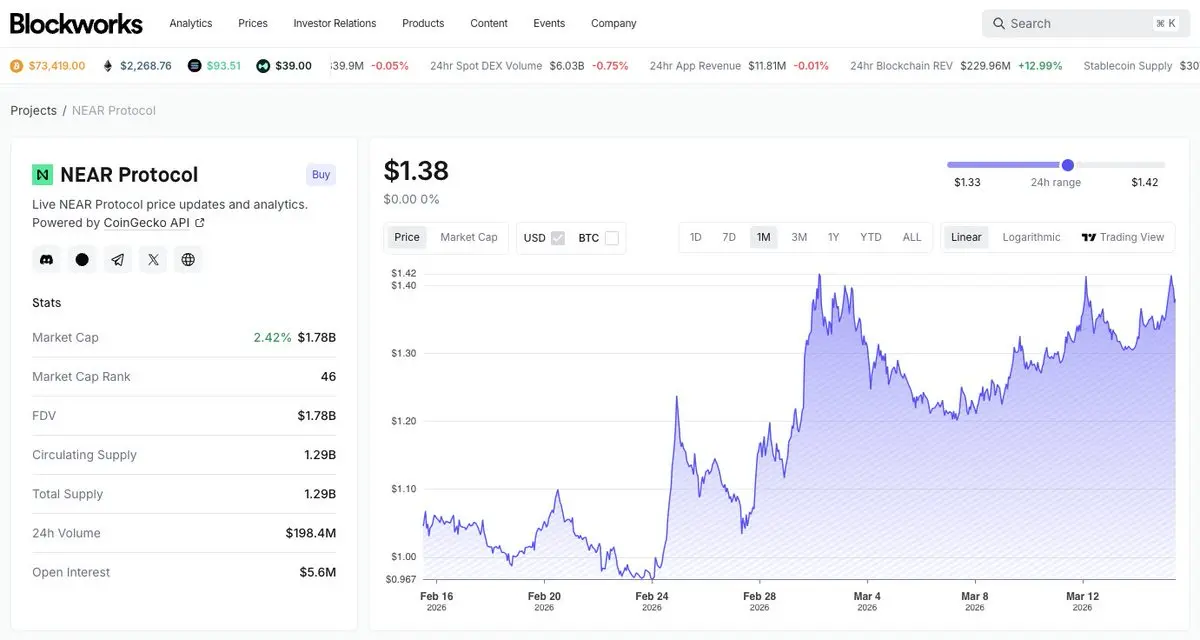1200x640 pixels.
Task: Expand the Analytics navigation menu
Action: click(191, 23)
